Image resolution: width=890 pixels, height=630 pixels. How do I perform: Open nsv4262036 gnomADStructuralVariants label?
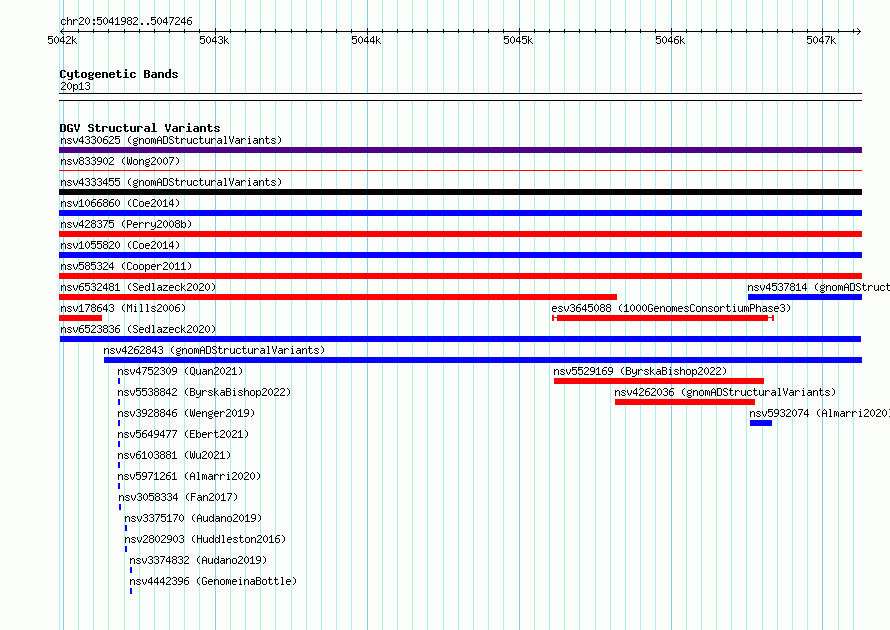tap(725, 392)
